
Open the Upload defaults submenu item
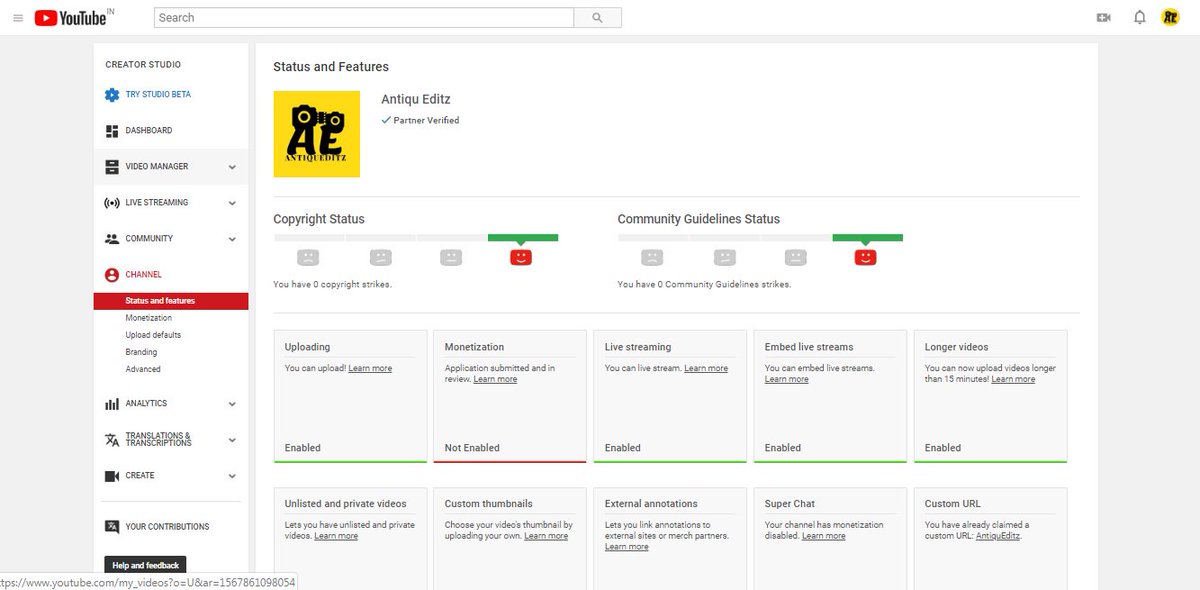pyautogui.click(x=153, y=335)
